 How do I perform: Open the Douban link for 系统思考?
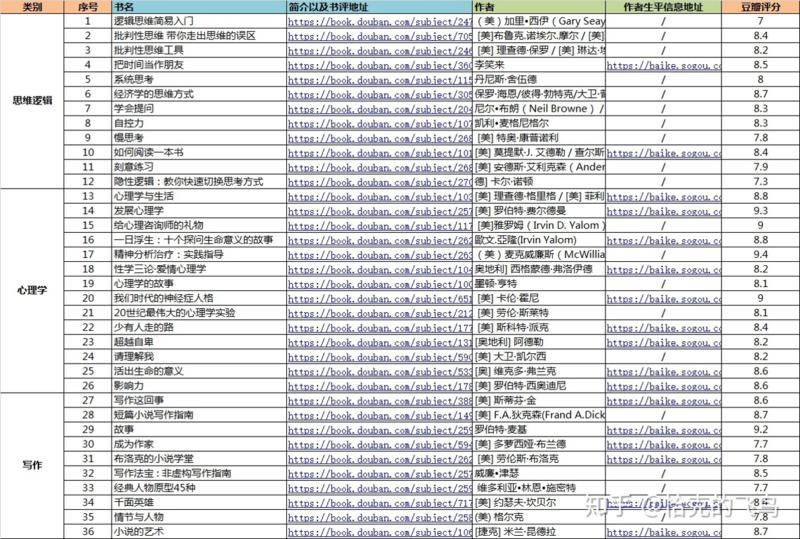(x=380, y=80)
